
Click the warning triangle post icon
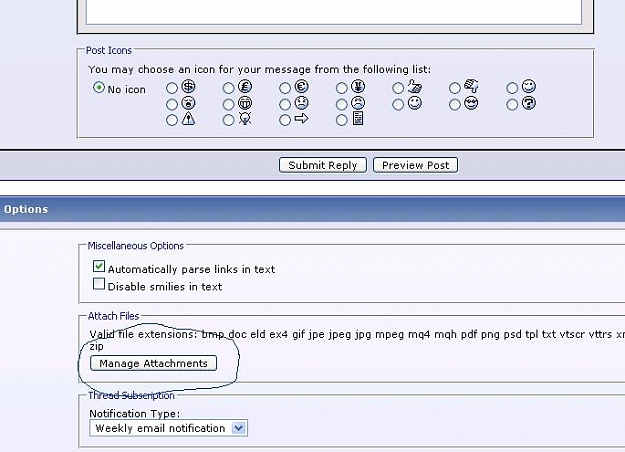pyautogui.click(x=188, y=118)
